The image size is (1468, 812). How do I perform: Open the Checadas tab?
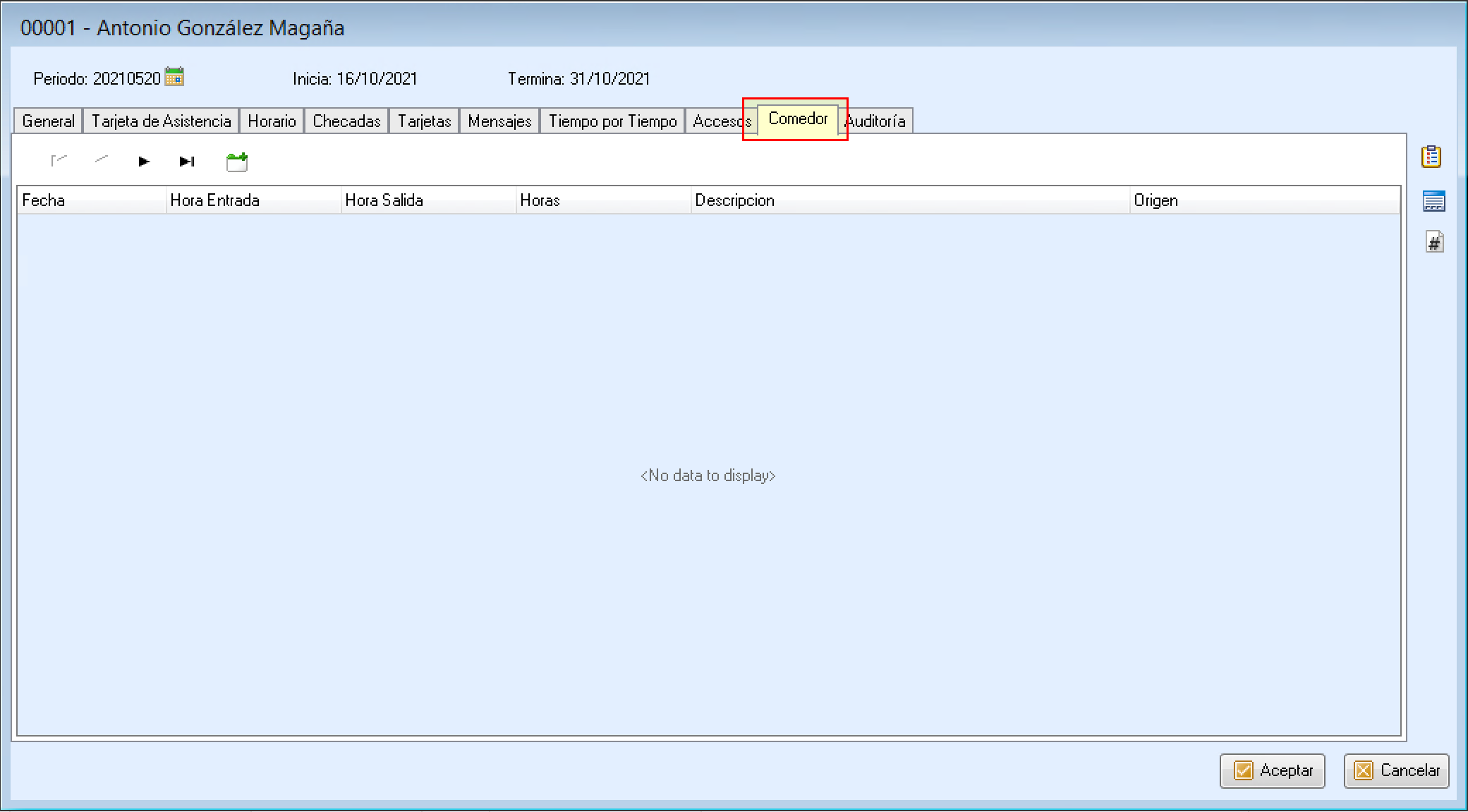[346, 121]
